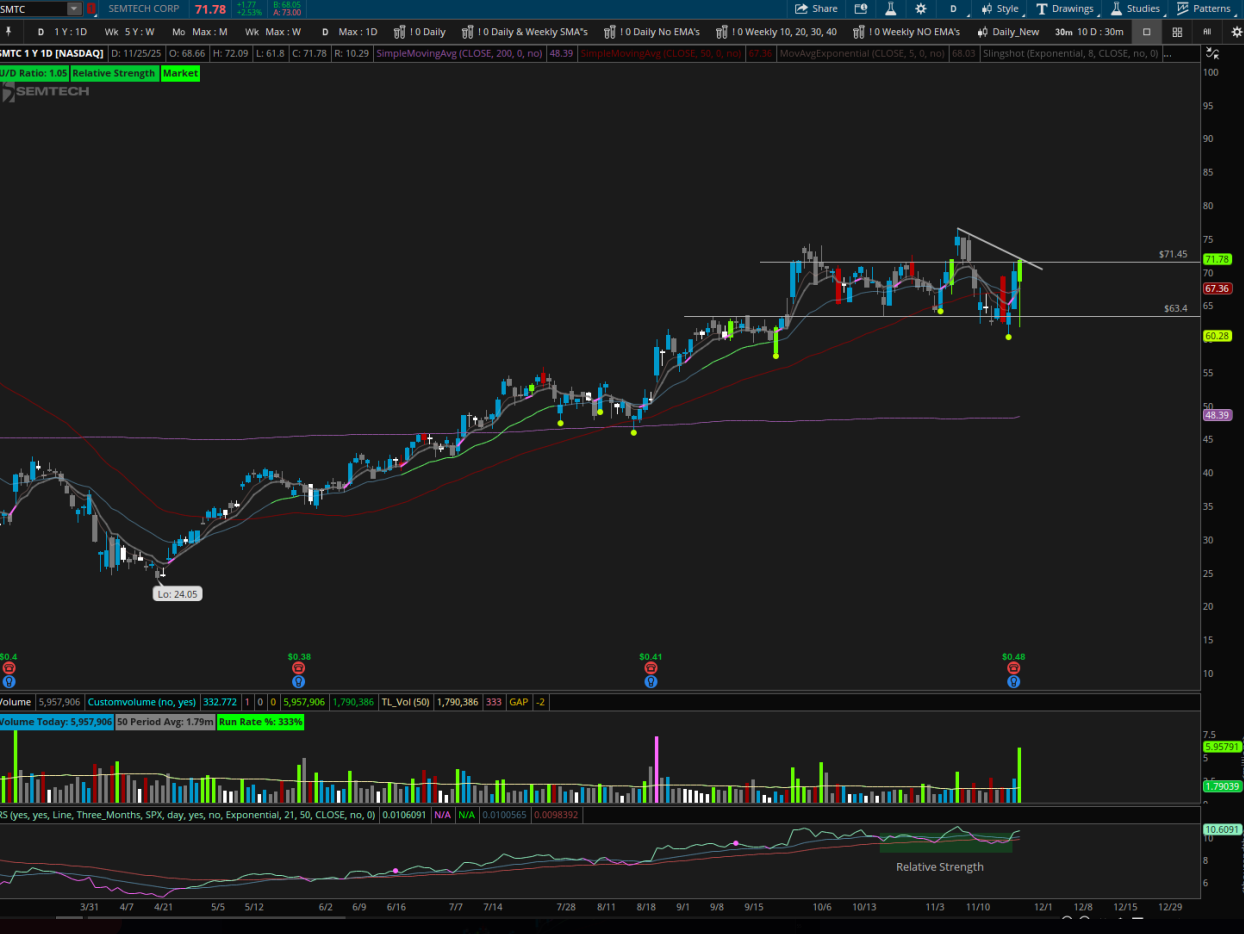1244x934 pixels.
Task: Switch to single chart layout icon
Action: pyautogui.click(x=1147, y=32)
